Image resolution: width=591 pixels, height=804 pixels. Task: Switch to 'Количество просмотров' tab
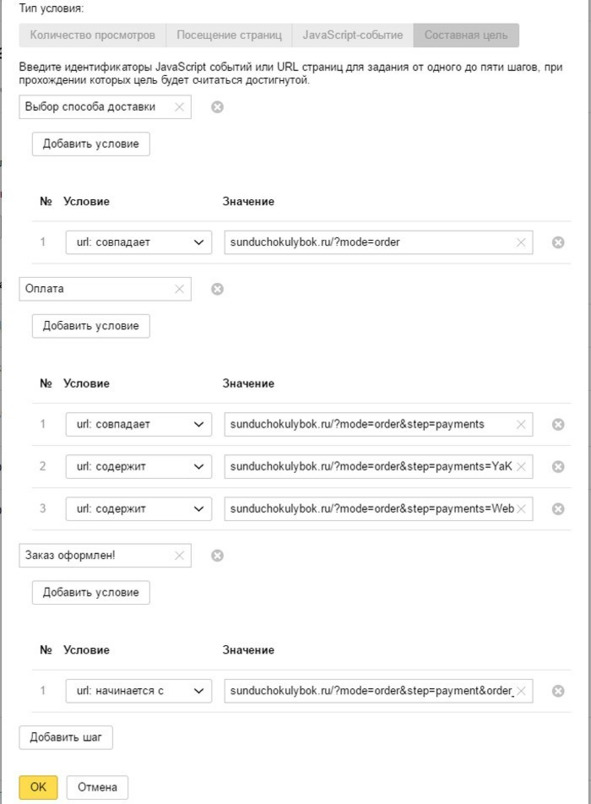point(92,35)
